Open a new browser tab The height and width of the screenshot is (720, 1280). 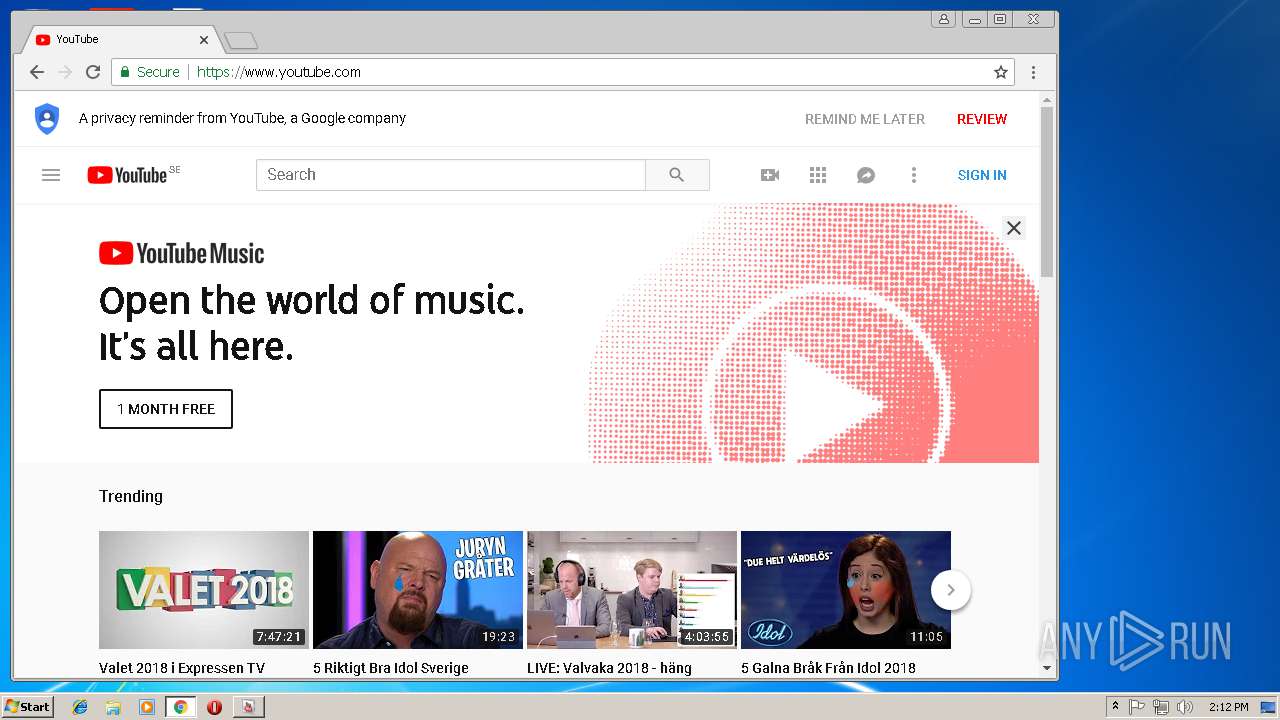pyautogui.click(x=241, y=40)
